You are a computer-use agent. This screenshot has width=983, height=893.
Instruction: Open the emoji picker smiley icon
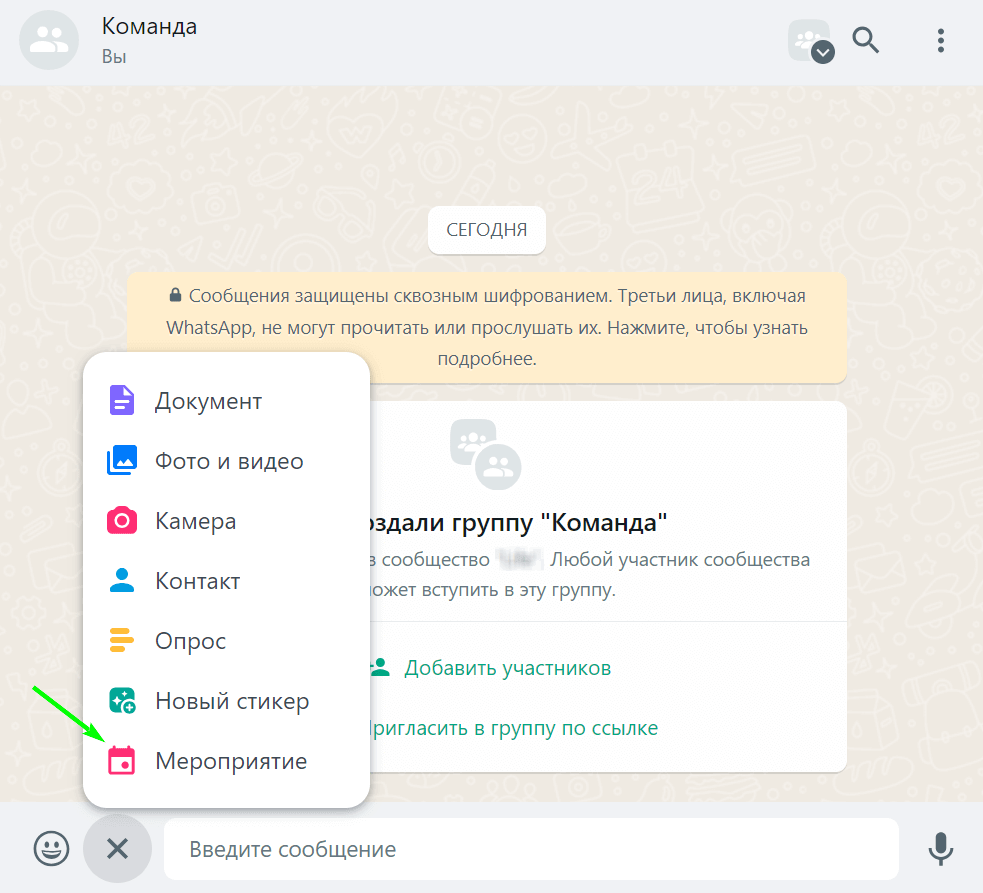click(x=51, y=848)
